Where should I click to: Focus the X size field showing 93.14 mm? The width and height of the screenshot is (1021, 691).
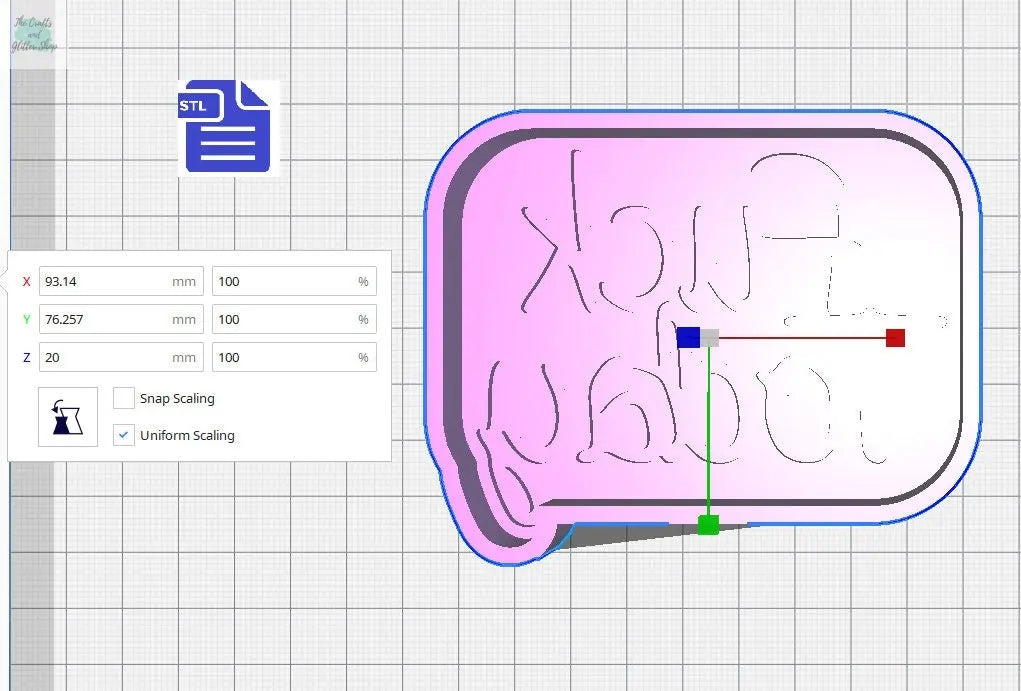tap(105, 281)
